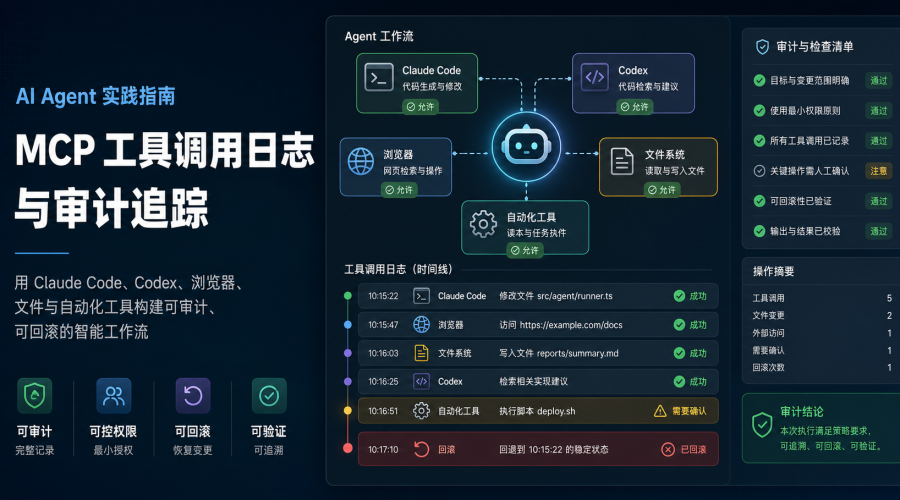Click the rollback icon in the 10:17:10 log row
Viewport: 900px width, 500px height.
(x=421, y=449)
